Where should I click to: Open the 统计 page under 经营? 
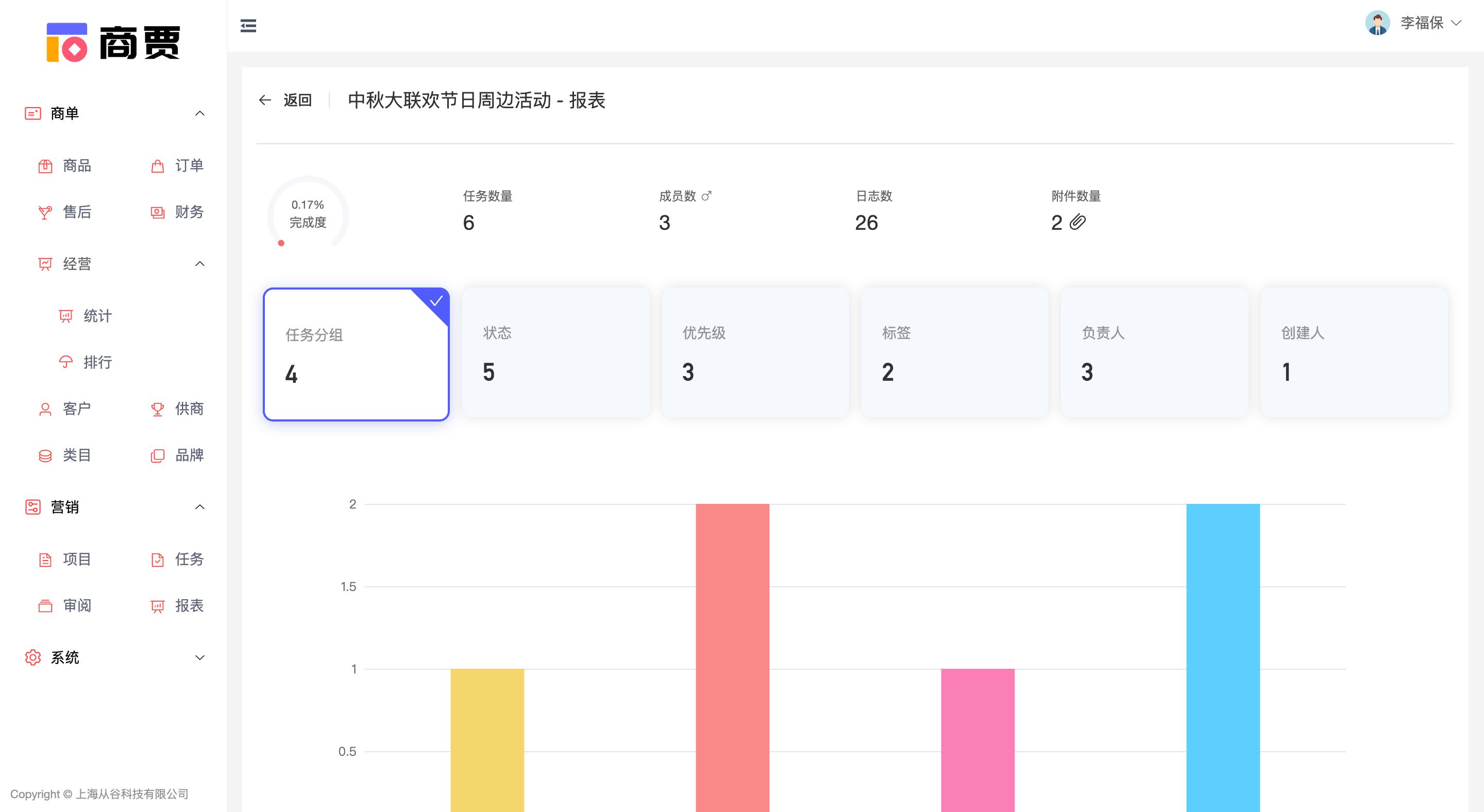[x=96, y=316]
